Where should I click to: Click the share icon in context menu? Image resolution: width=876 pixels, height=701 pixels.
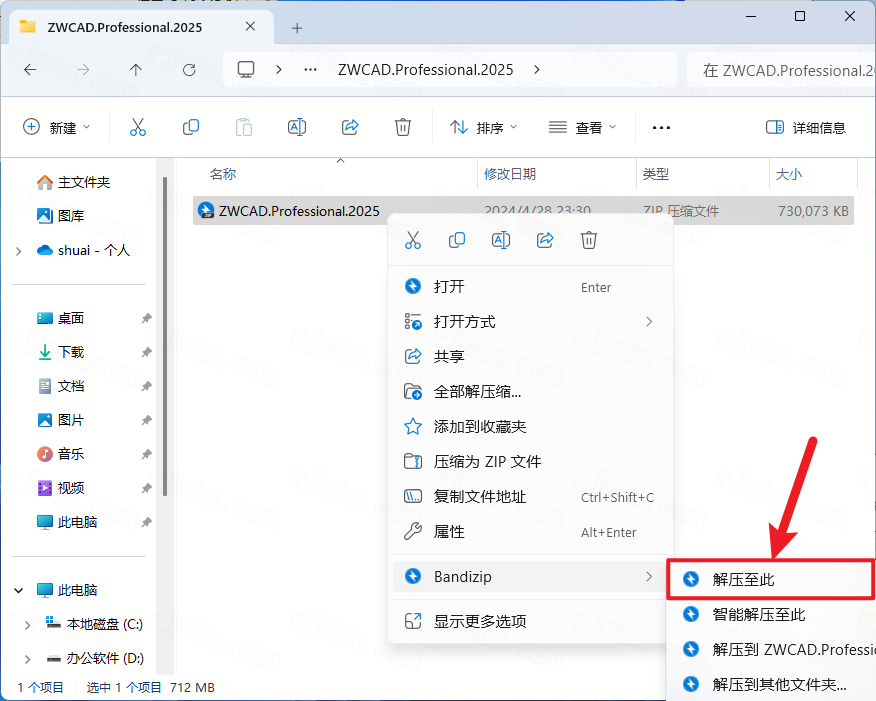545,240
